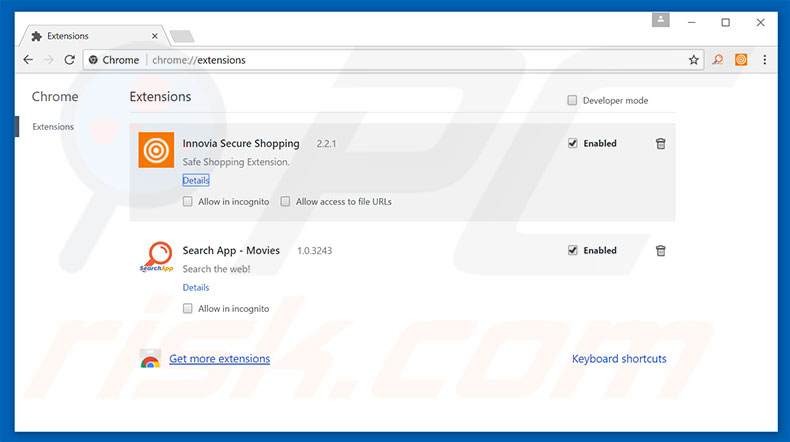Open the Innovia Secure Shopping toolbar icon

point(741,60)
